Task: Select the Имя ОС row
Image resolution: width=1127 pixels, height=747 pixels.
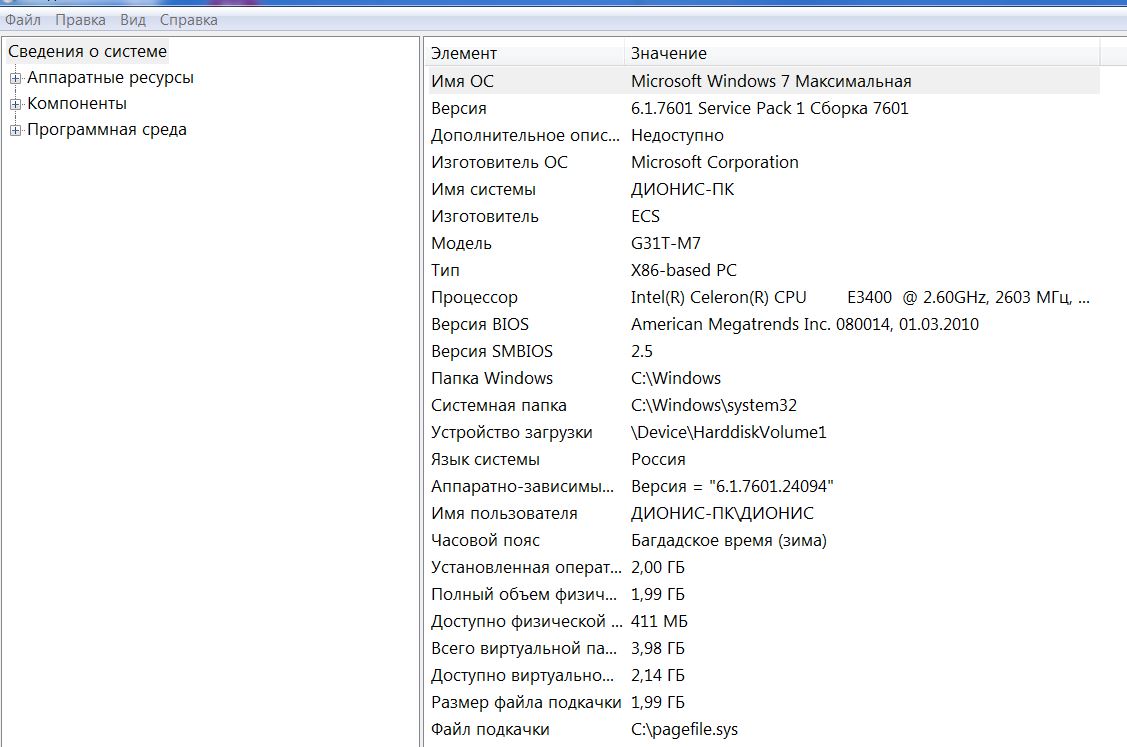Action: point(764,81)
